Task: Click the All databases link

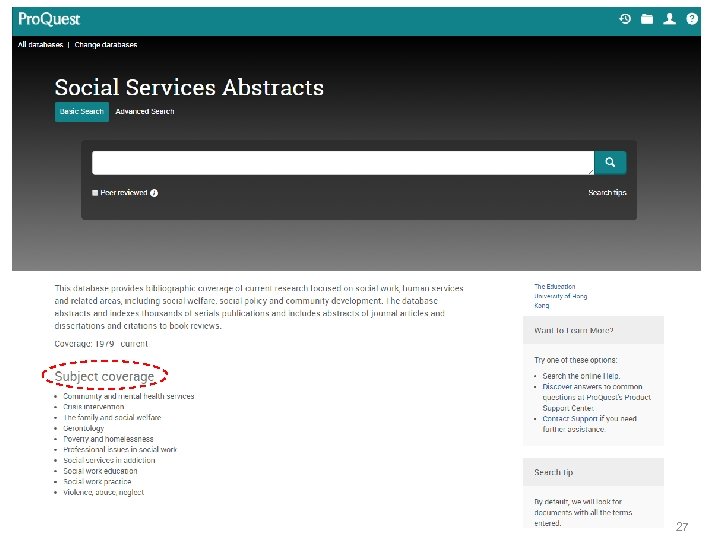Action: 40,45
